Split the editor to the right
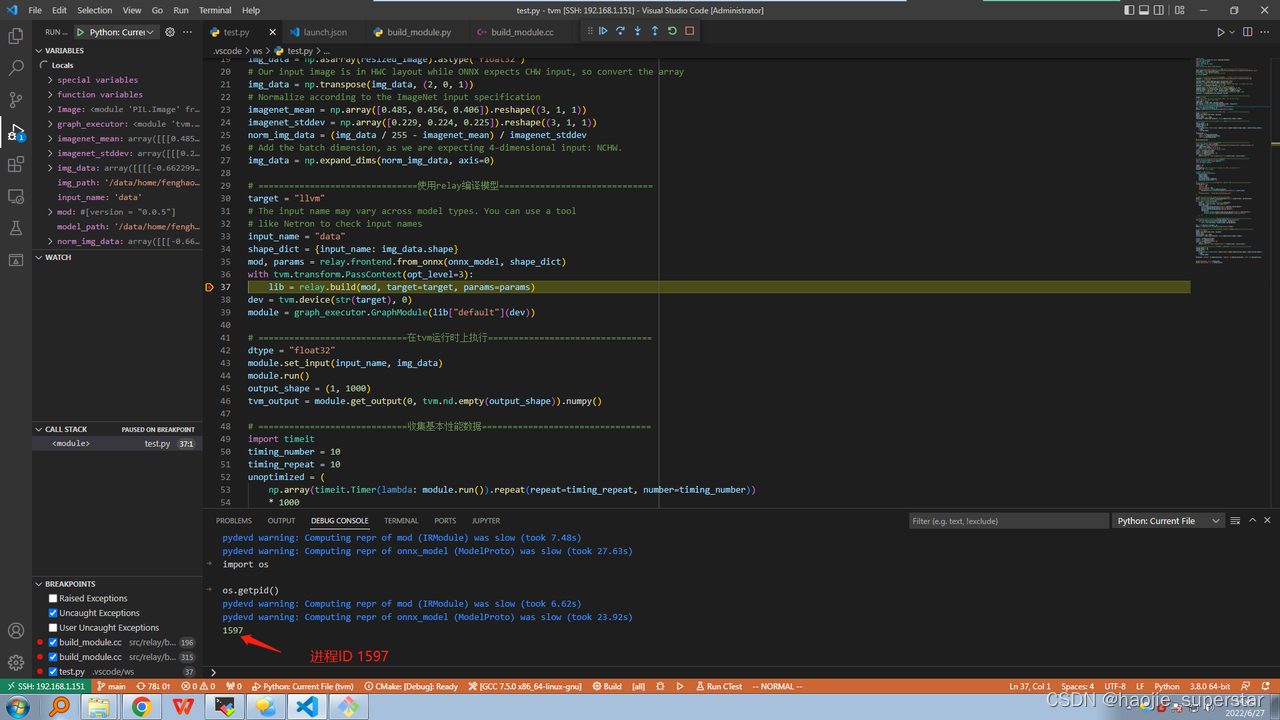The width and height of the screenshot is (1280, 720). pos(1248,32)
